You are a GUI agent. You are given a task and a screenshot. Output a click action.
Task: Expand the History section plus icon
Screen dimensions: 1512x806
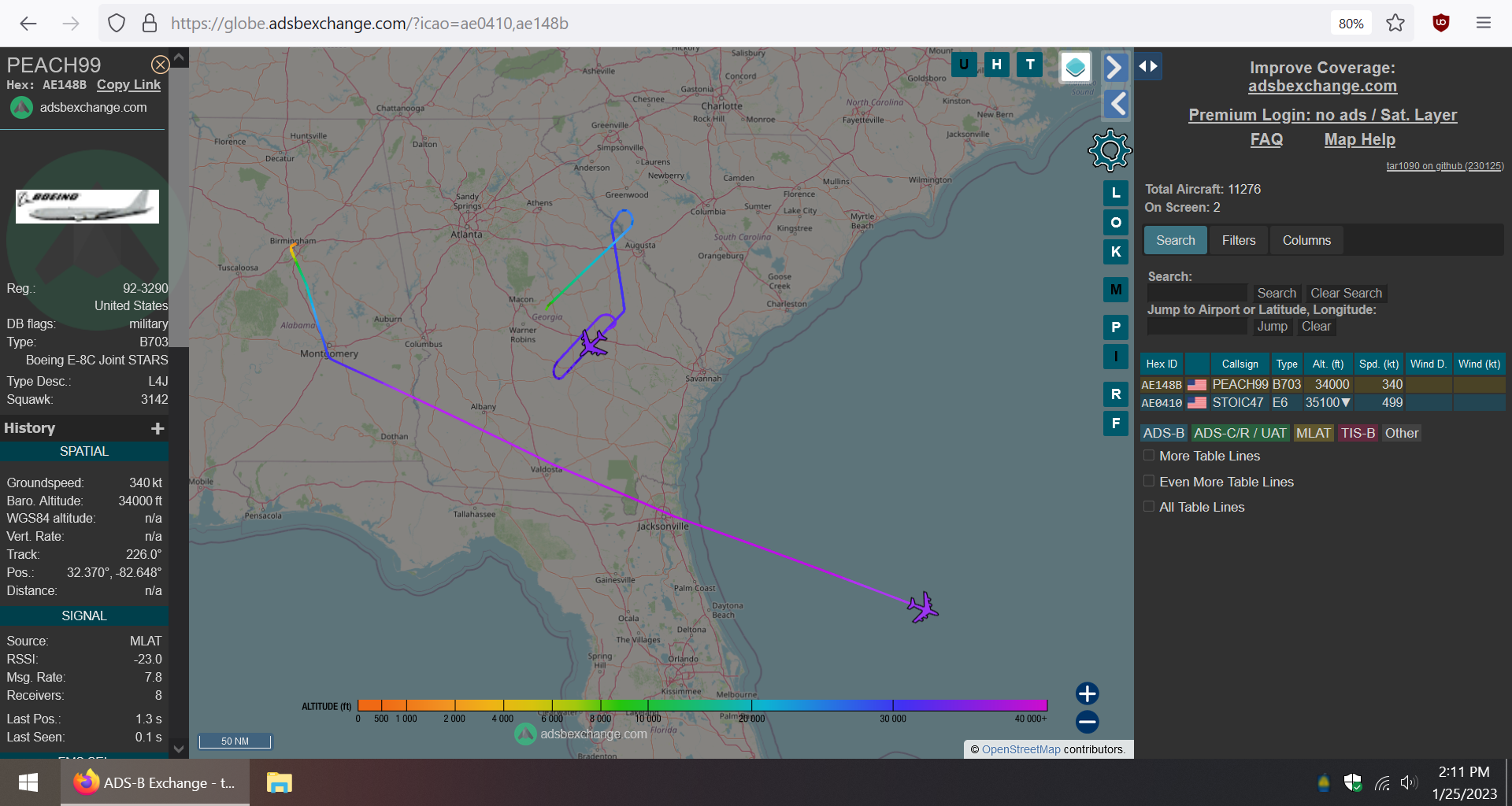[x=157, y=428]
